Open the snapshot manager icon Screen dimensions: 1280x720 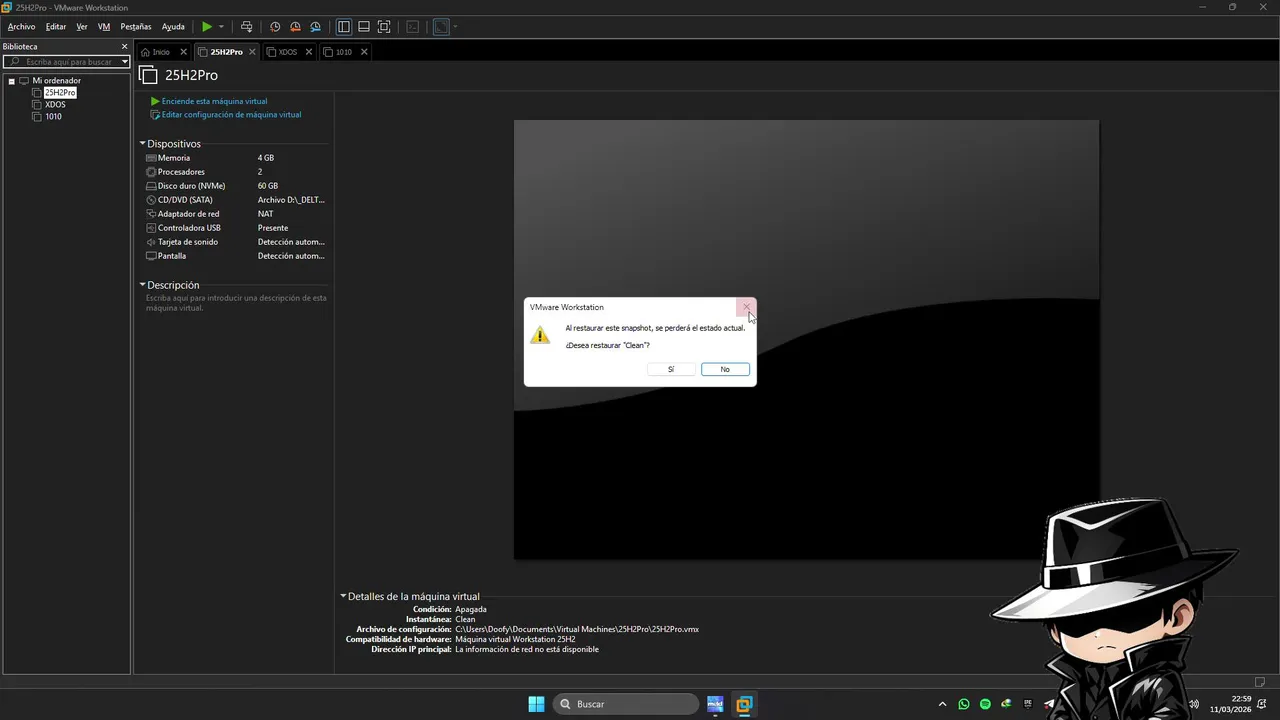click(x=315, y=27)
